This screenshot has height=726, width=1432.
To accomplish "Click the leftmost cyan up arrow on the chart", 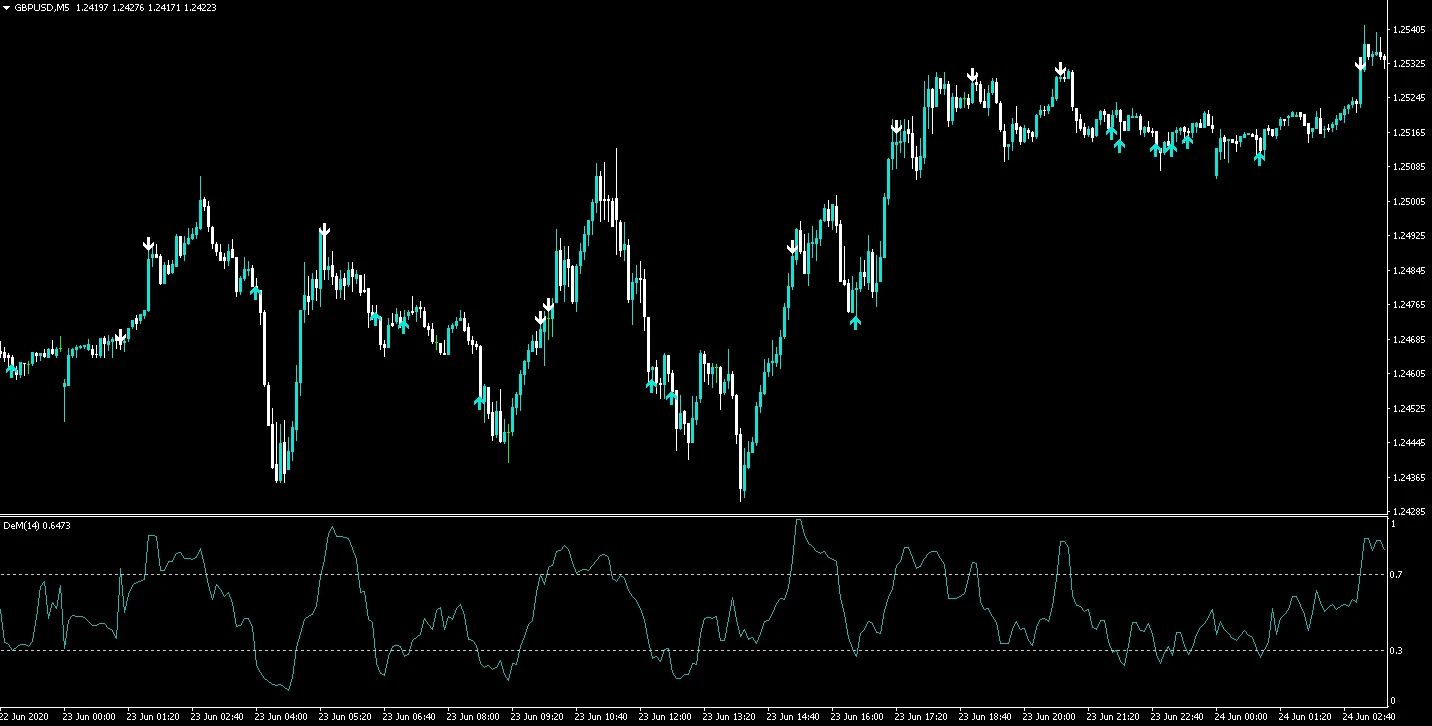I will pyautogui.click(x=12, y=370).
